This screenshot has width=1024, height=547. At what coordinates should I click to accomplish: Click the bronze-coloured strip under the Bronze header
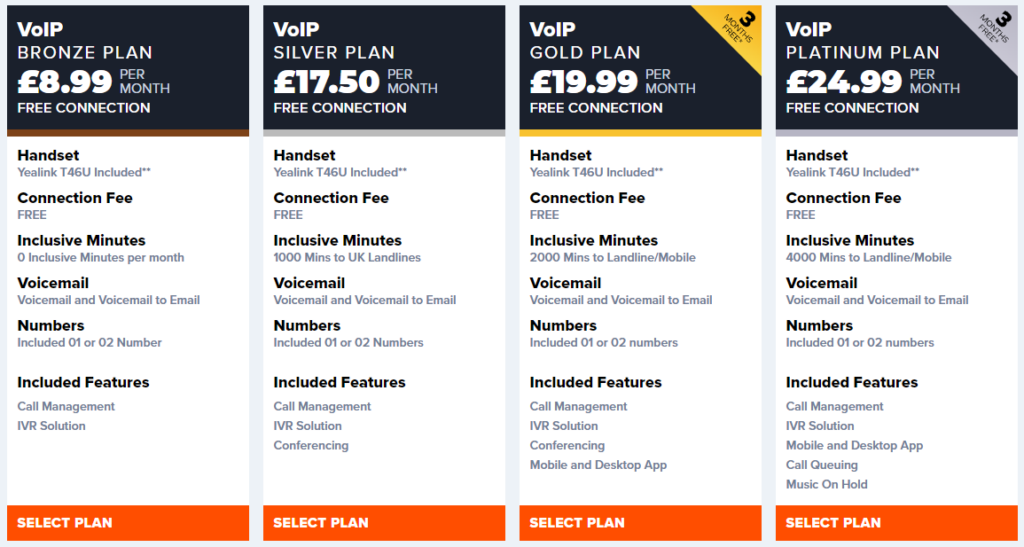point(128,132)
